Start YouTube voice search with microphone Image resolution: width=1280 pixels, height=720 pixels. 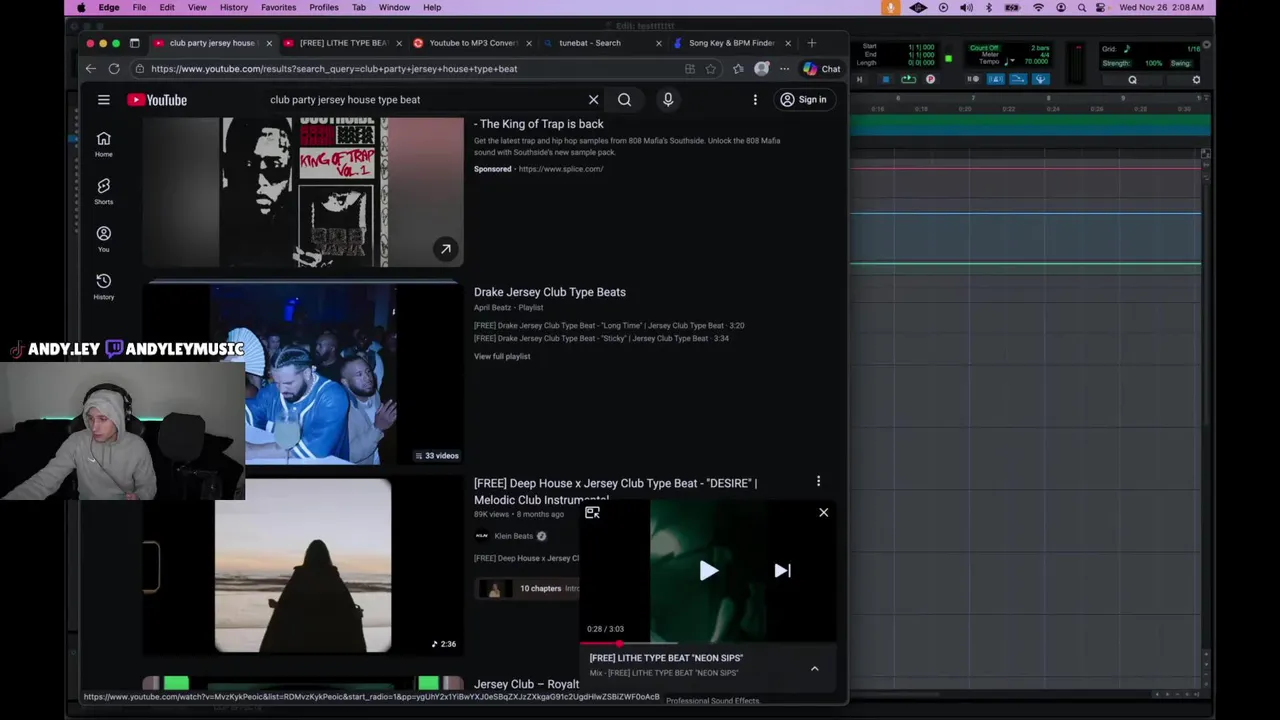coord(668,99)
